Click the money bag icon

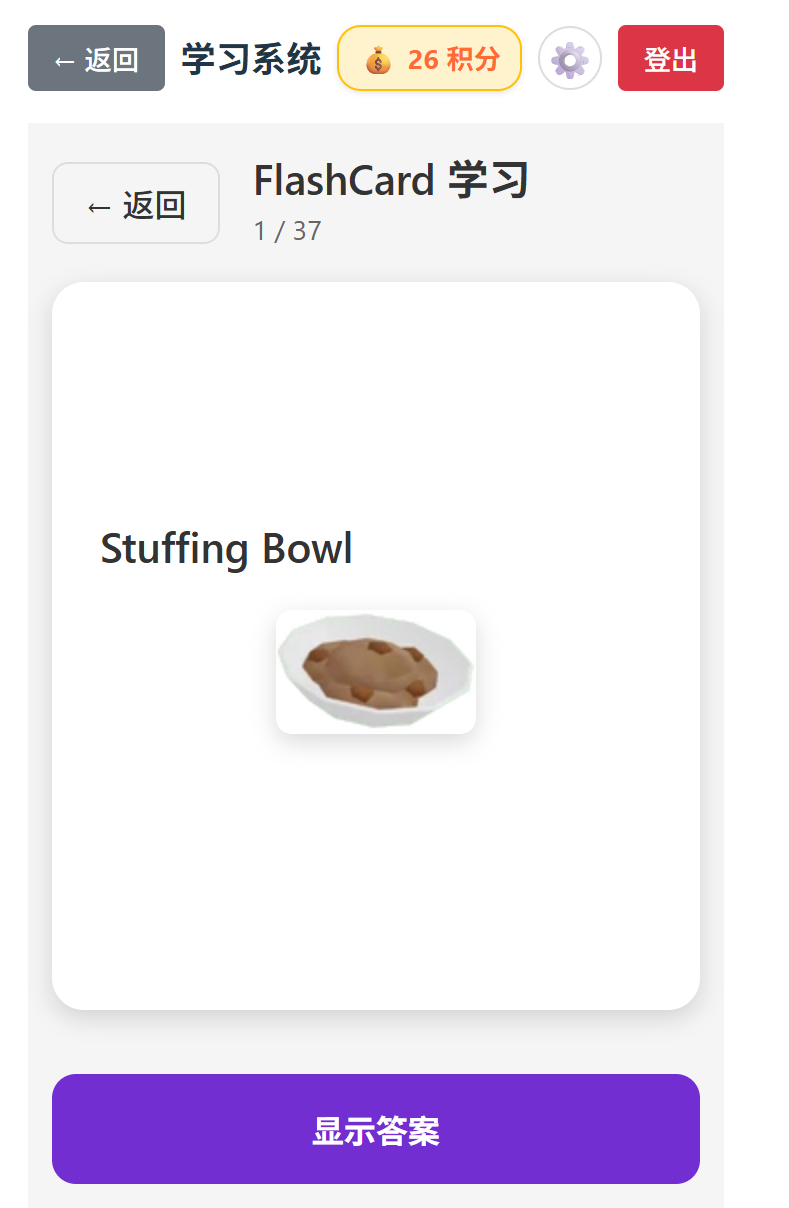click(378, 60)
